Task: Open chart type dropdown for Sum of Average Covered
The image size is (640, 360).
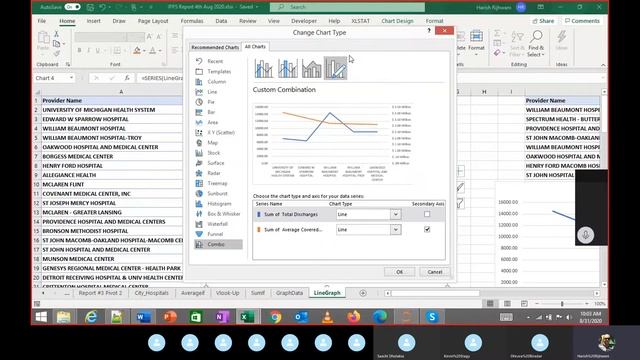Action: (395, 230)
